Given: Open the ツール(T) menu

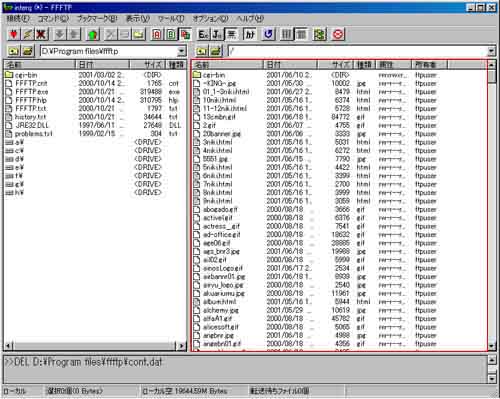Looking at the screenshot, I should coord(171,19).
